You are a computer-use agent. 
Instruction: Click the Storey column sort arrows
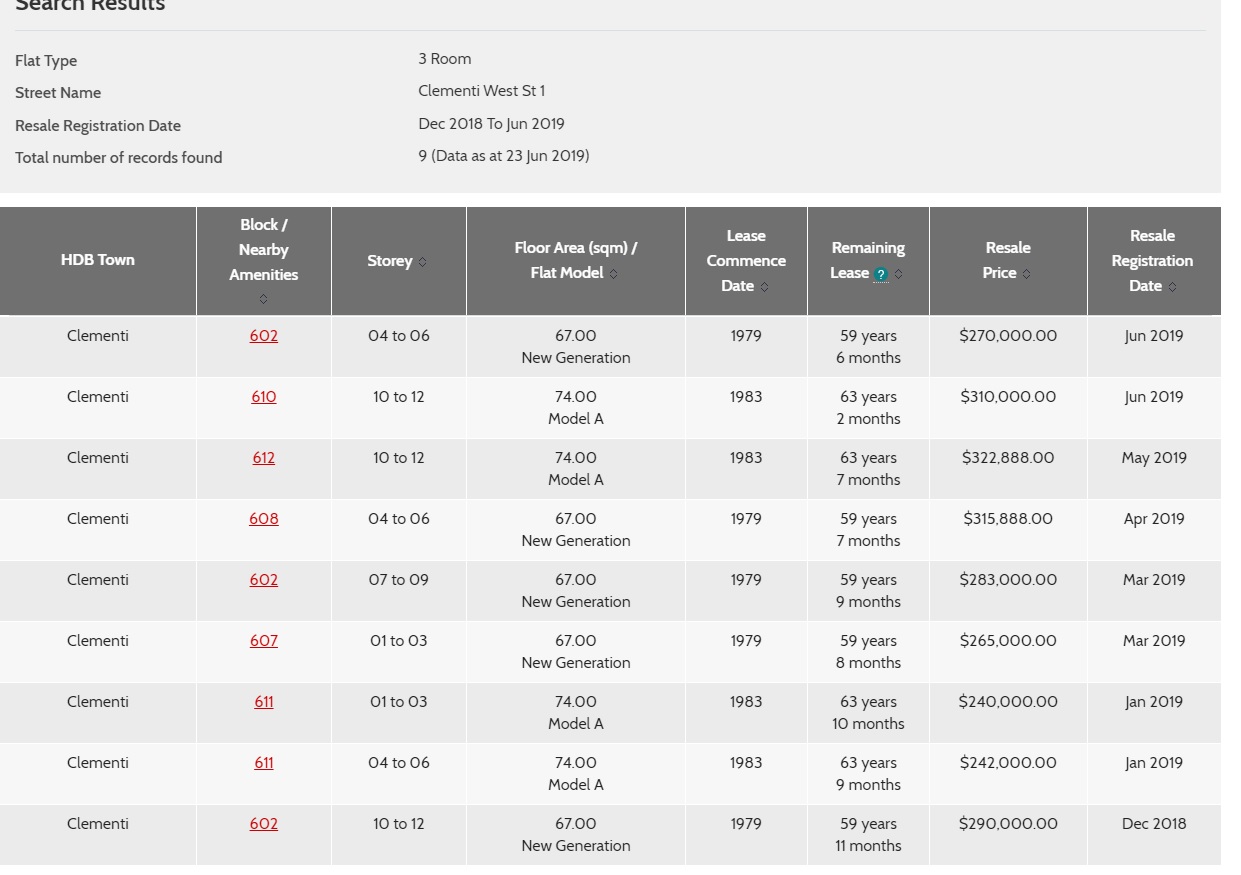tap(422, 262)
